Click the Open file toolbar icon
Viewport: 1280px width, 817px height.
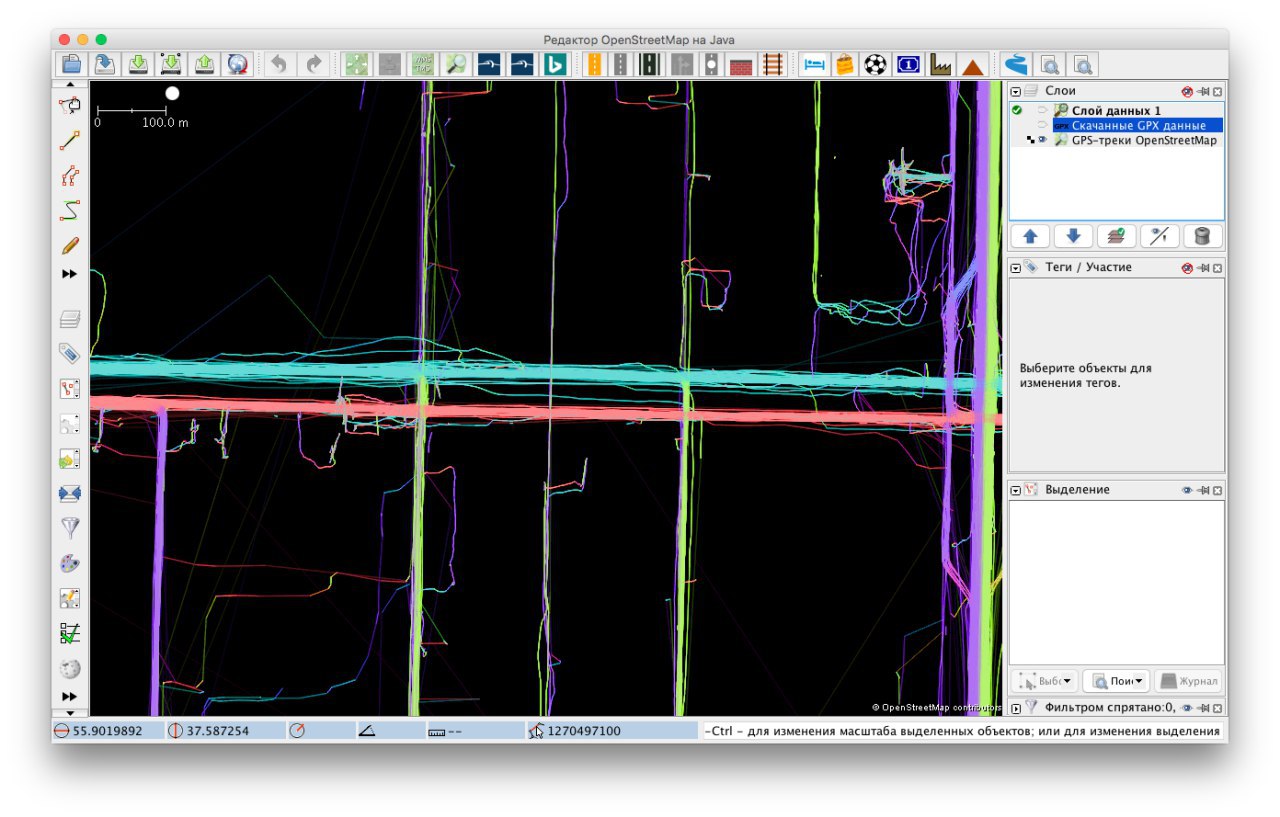point(71,65)
